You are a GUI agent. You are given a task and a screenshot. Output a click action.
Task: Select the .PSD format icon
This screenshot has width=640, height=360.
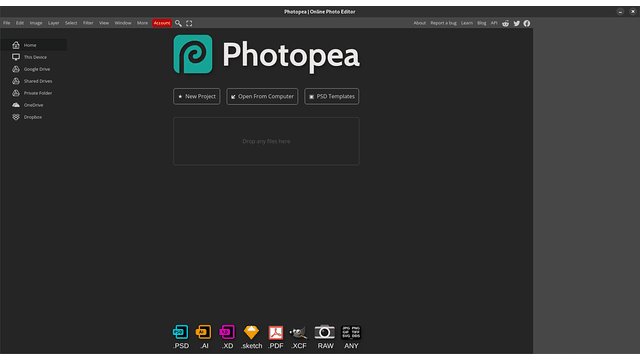coord(180,332)
